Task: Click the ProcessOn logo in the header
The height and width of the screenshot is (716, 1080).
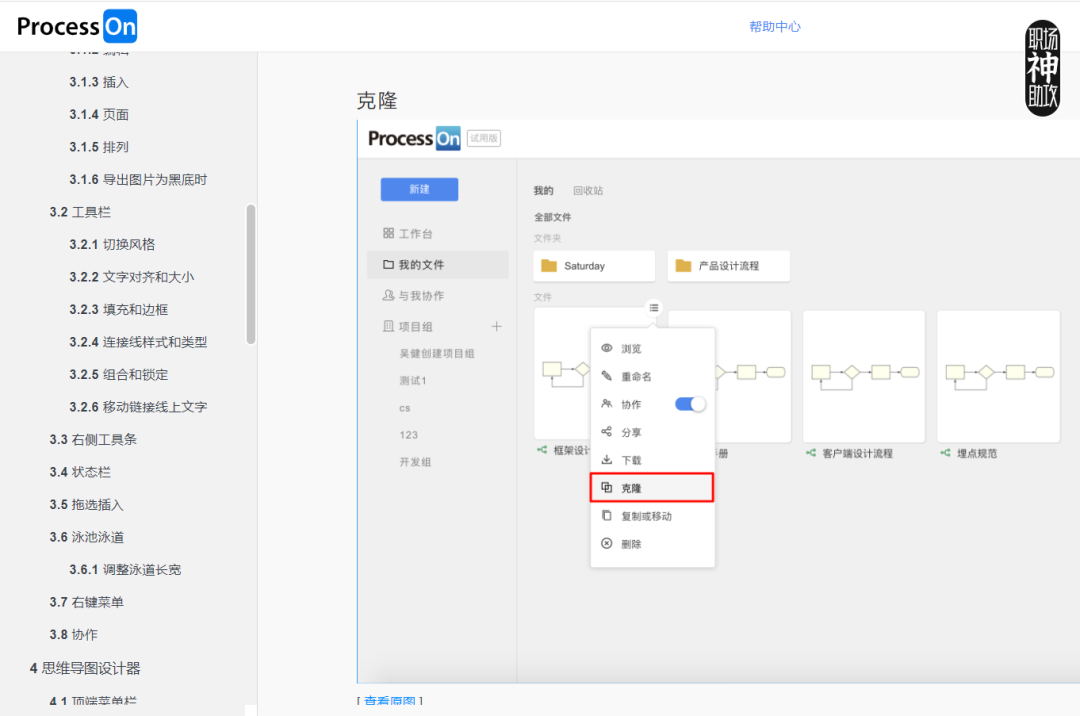Action: click(x=76, y=26)
